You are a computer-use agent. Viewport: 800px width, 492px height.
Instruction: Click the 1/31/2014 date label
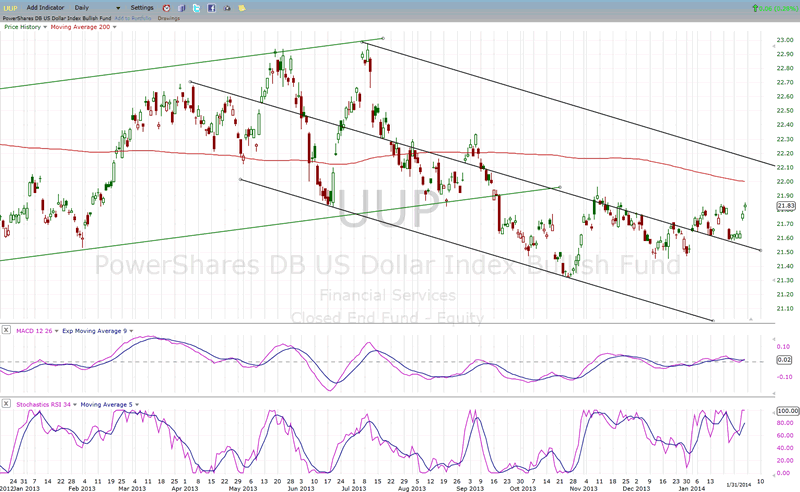(739, 484)
